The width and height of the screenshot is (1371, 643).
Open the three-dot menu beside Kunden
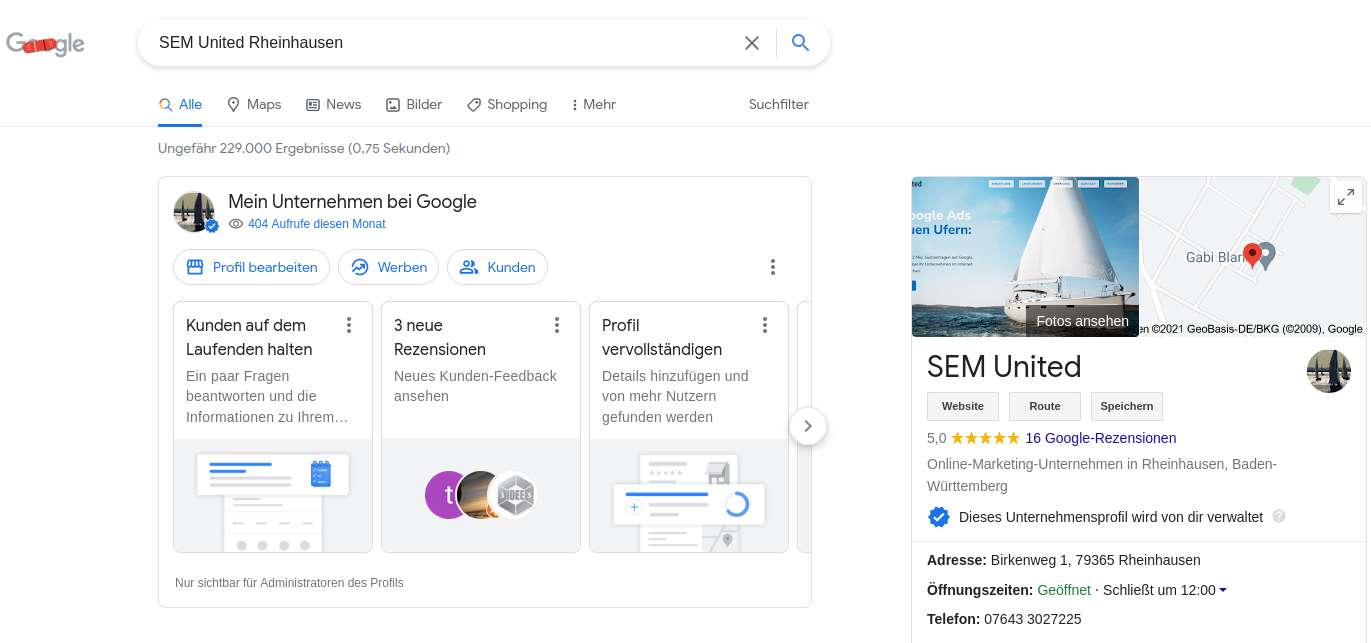773,267
